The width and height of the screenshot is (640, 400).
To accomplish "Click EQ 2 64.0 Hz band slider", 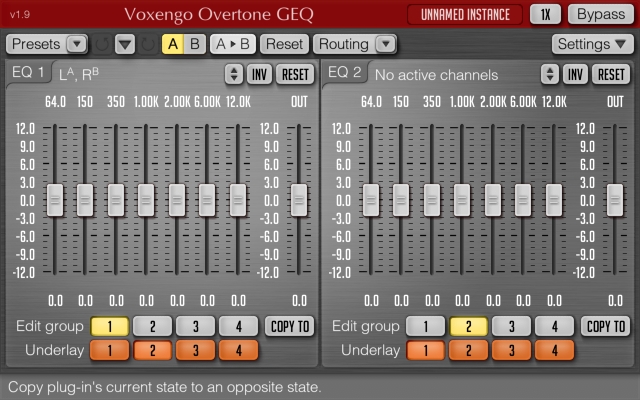I will (371, 200).
